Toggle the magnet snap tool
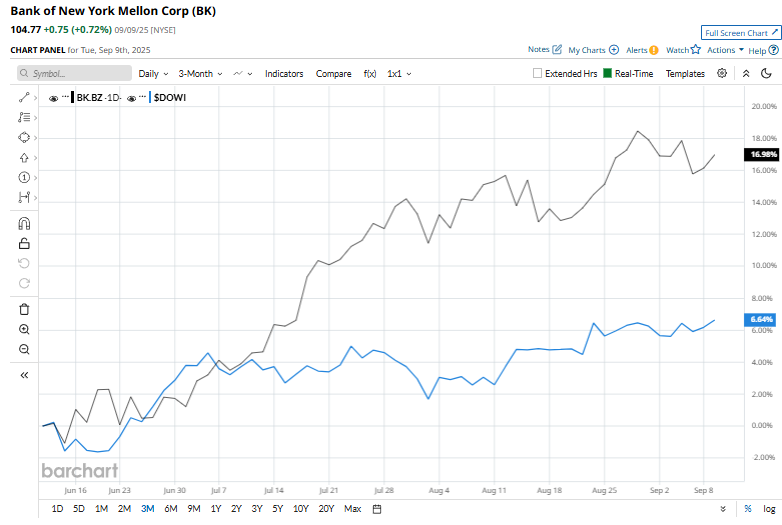Viewport: 782px width, 525px height. click(x=24, y=223)
